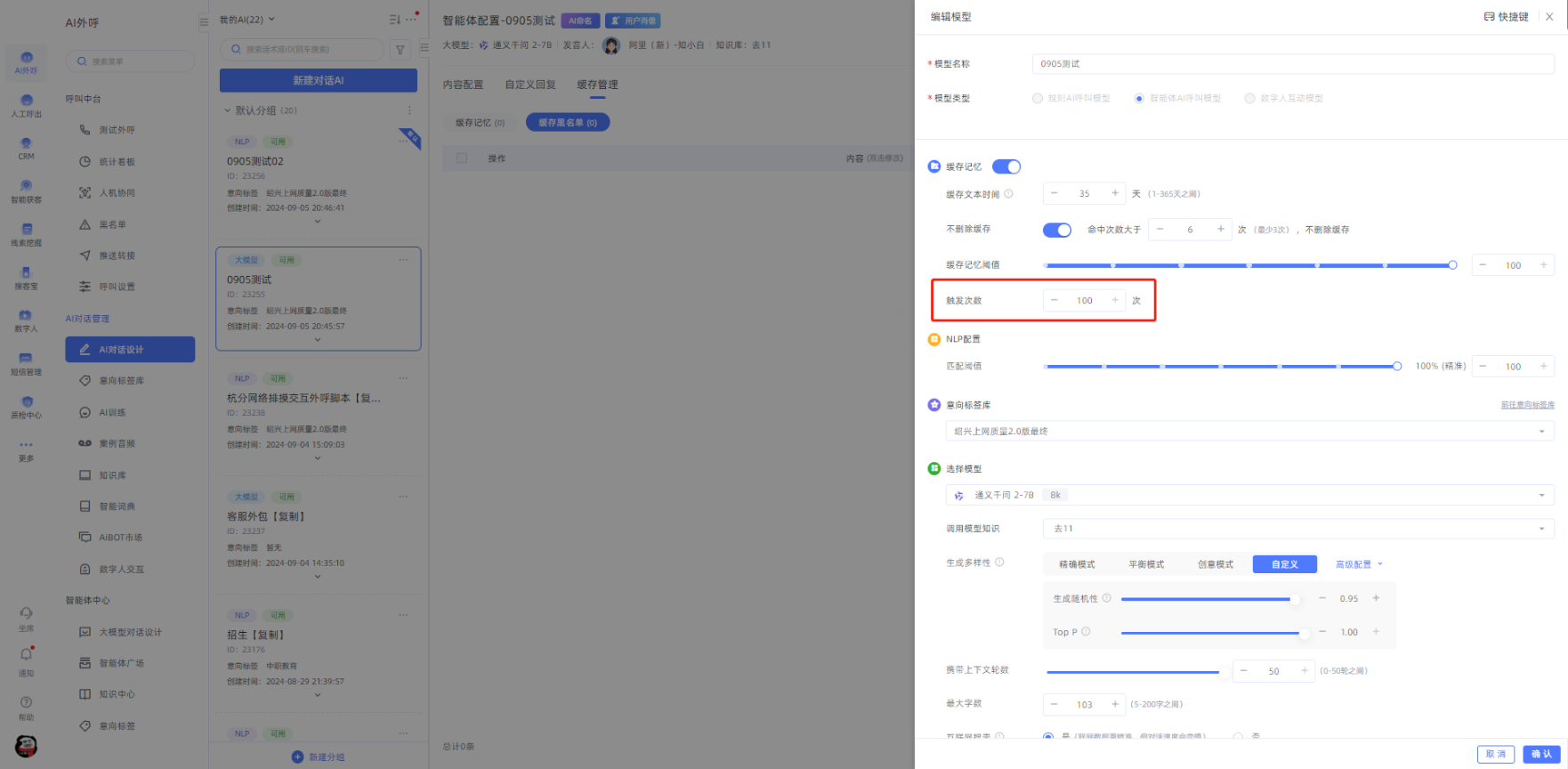Select the 数字人互动模型 radio button
Image resolution: width=1568 pixels, height=769 pixels.
pos(1249,99)
